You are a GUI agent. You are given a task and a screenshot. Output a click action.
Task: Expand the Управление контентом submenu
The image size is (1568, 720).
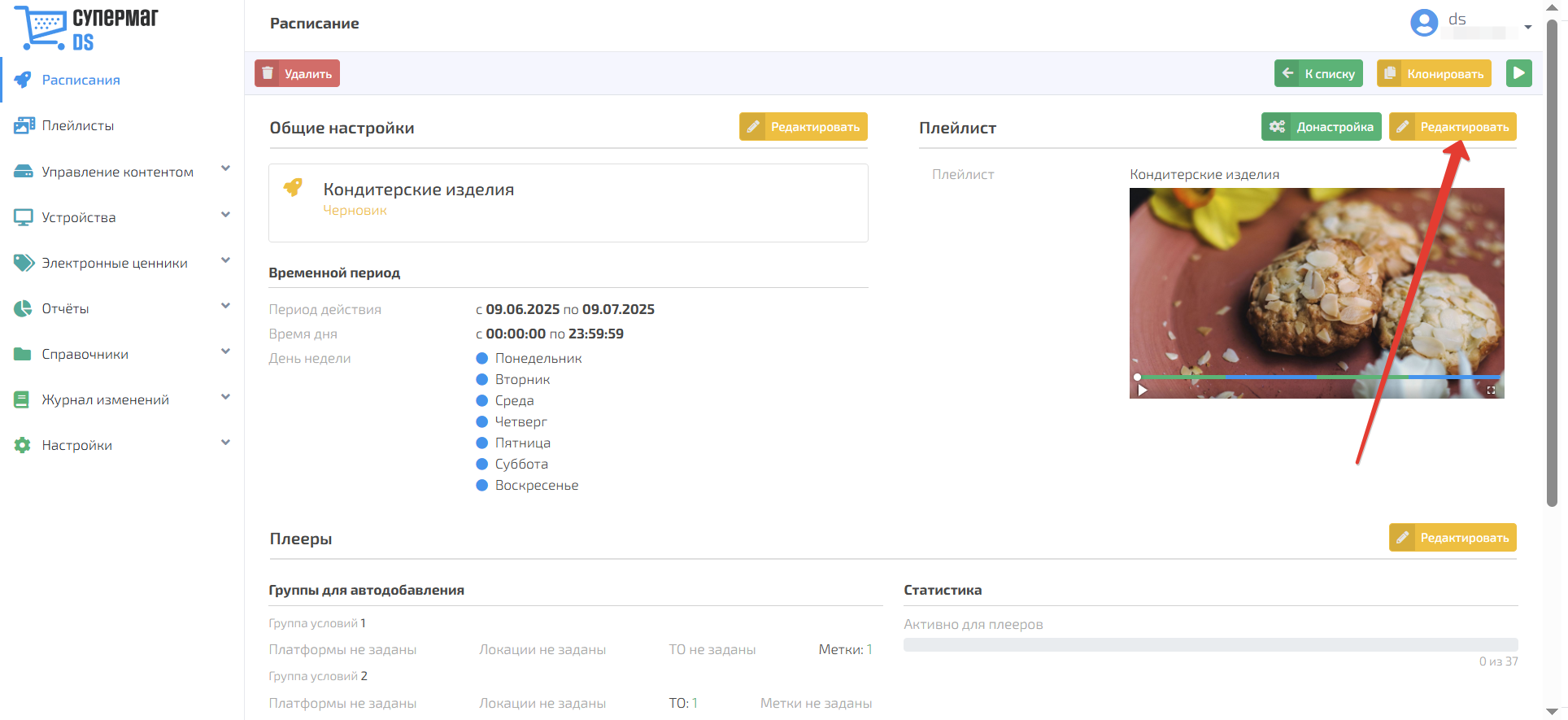pos(226,168)
